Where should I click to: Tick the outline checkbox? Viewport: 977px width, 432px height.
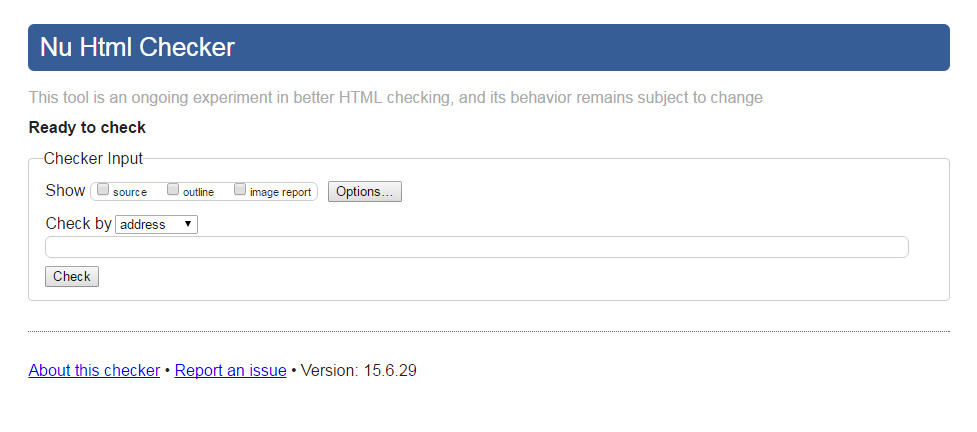point(173,190)
